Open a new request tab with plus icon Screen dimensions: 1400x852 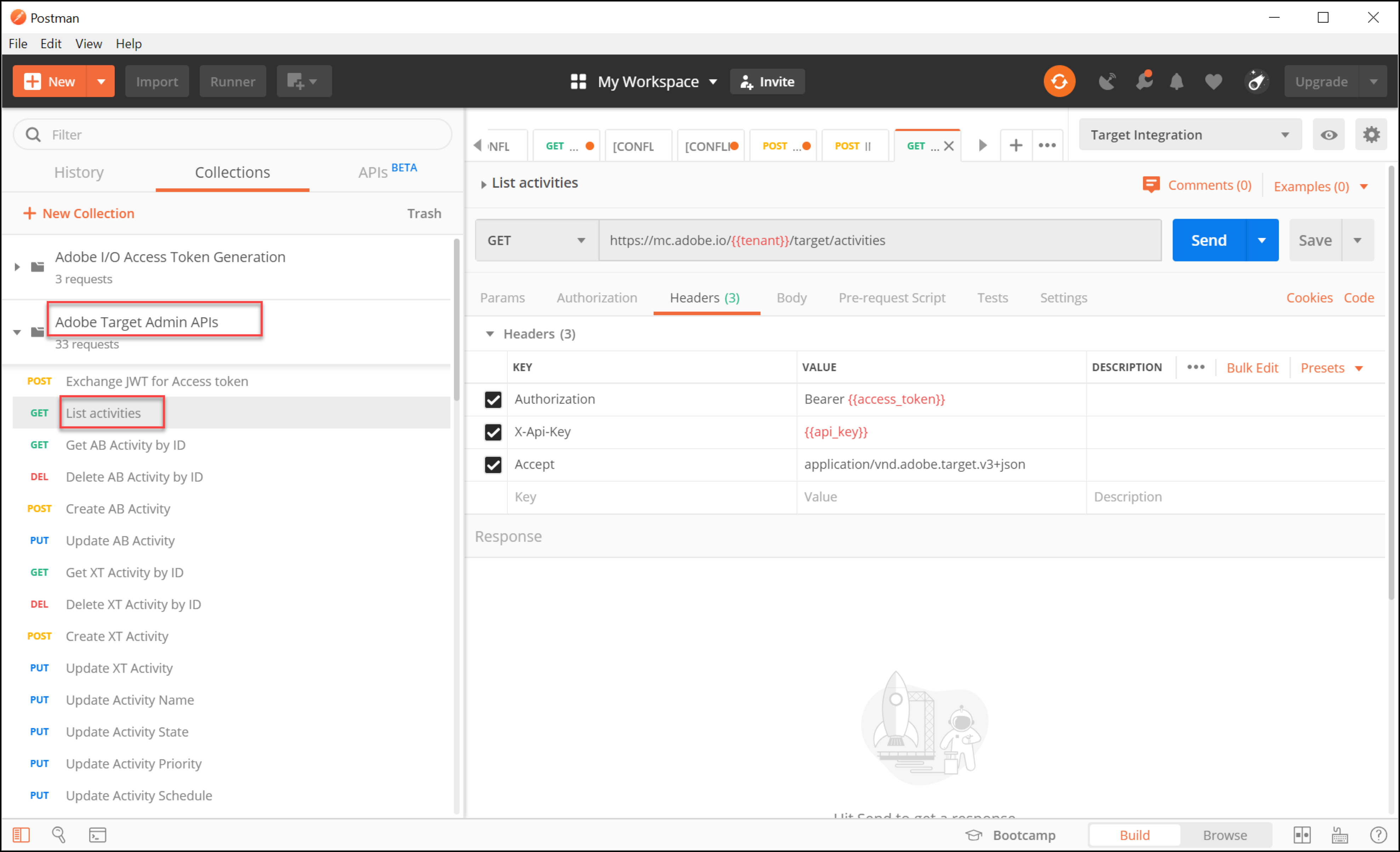tap(1016, 146)
